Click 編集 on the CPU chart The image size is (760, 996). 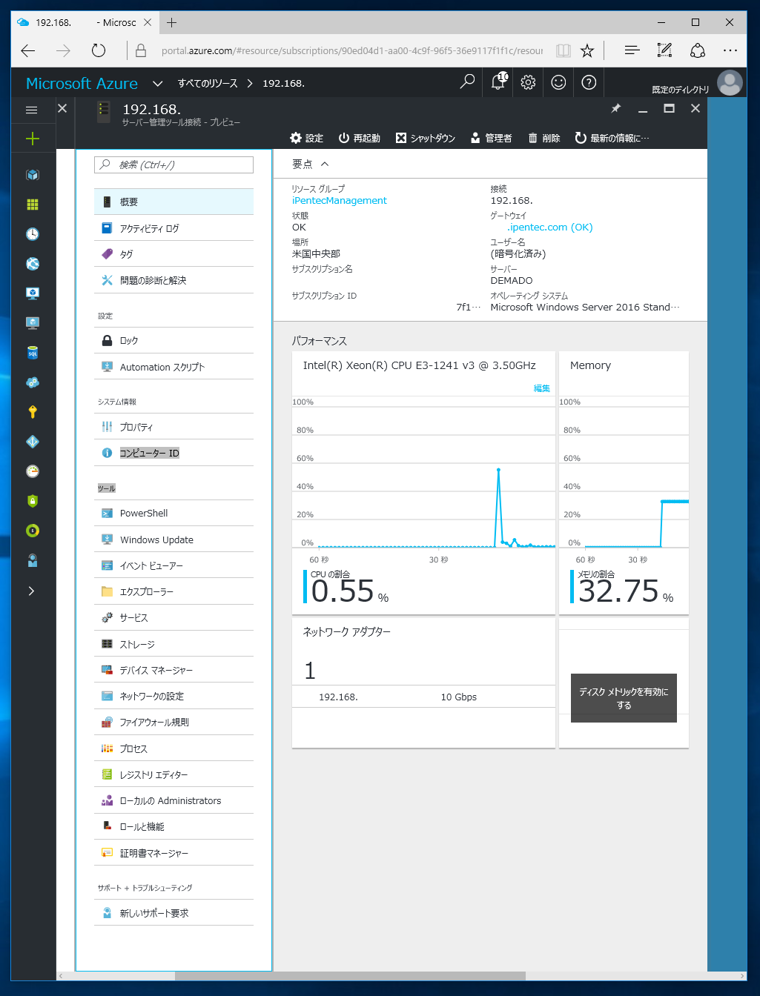pos(542,388)
